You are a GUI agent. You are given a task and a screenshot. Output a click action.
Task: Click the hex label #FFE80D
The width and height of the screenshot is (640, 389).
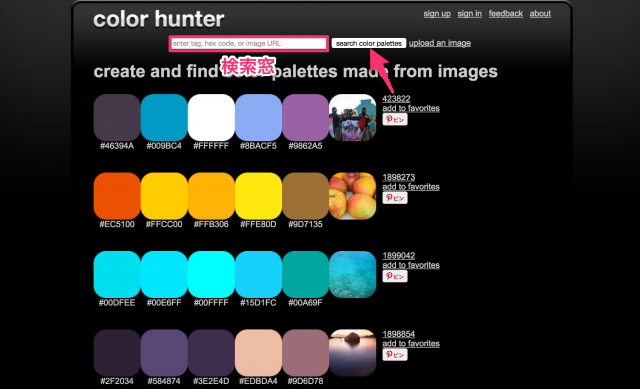coord(258,224)
